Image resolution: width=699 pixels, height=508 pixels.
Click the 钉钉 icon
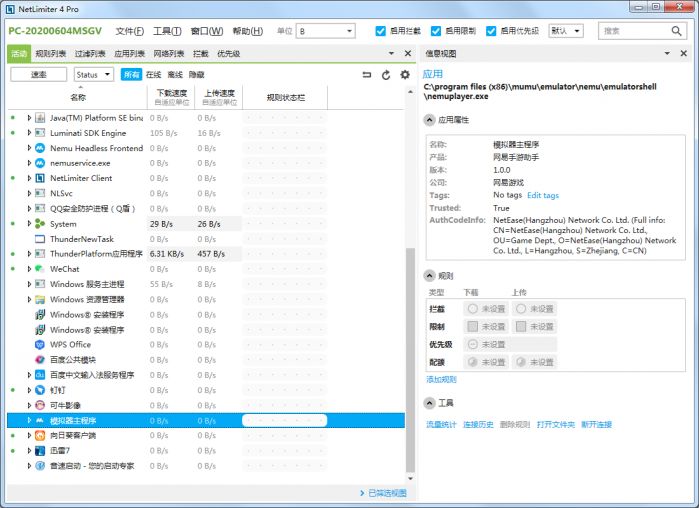[40, 390]
